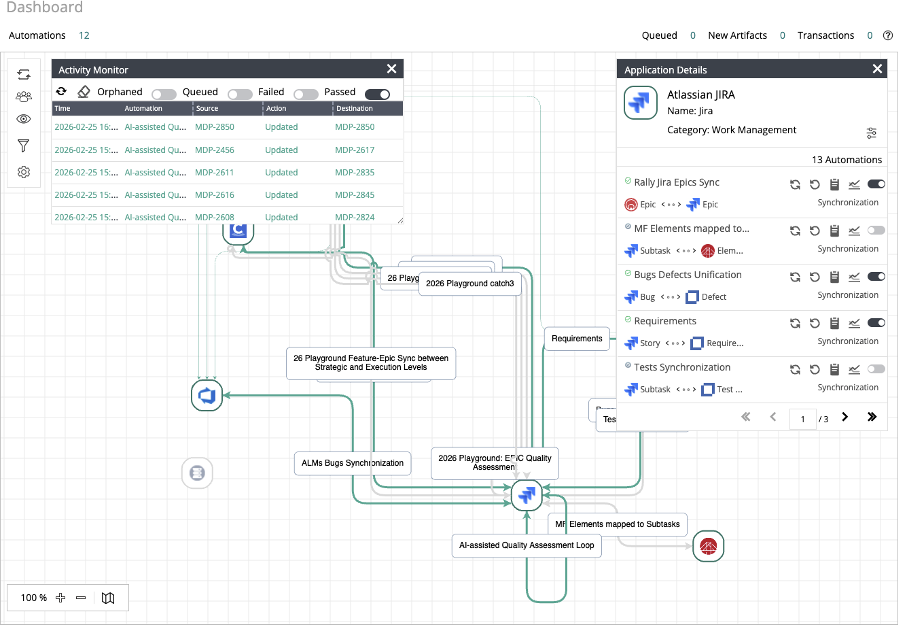Sort by the Automation column header
908x632 pixels.
coord(144,109)
